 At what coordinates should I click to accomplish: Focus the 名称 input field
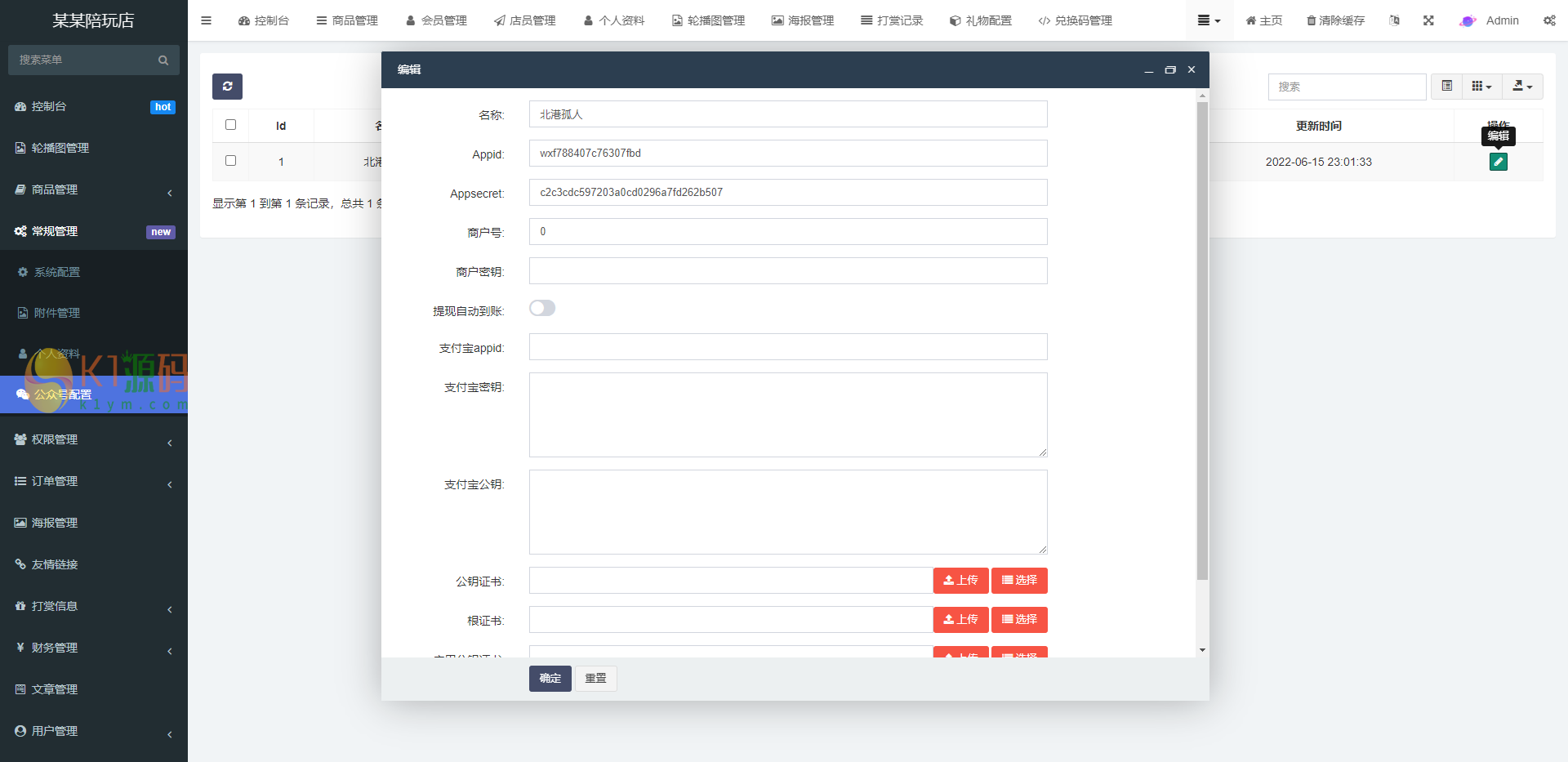point(788,114)
